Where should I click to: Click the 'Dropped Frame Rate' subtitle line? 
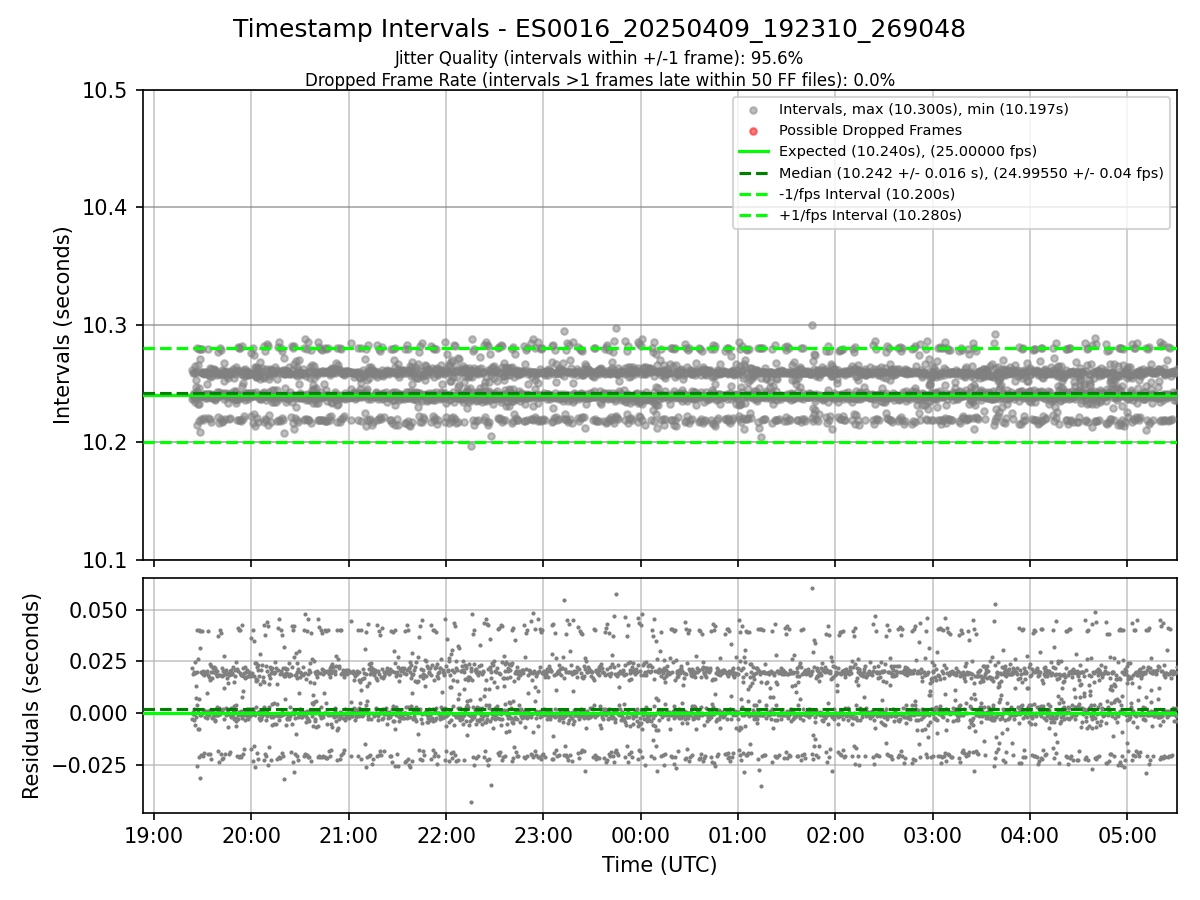pyautogui.click(x=599, y=80)
